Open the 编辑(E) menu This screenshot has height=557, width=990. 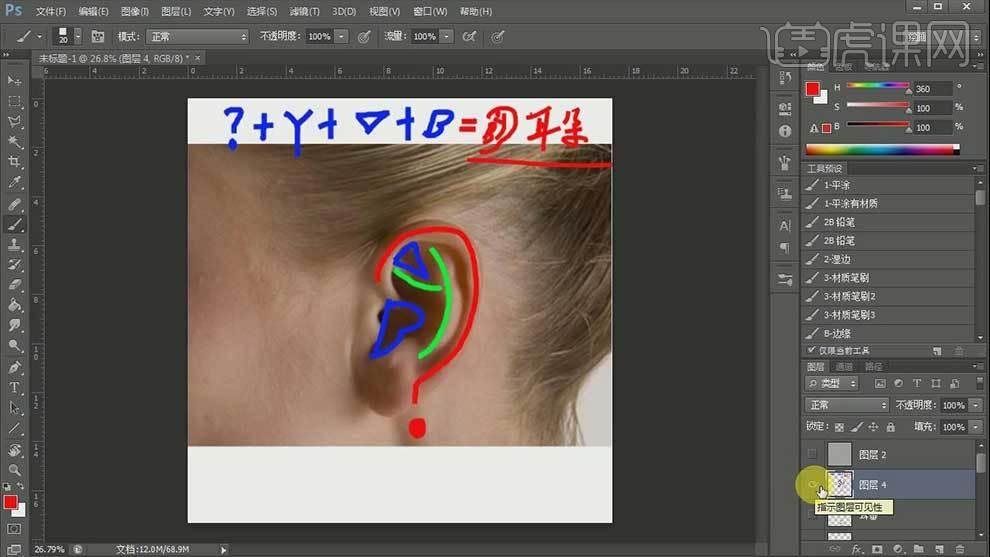tap(93, 11)
